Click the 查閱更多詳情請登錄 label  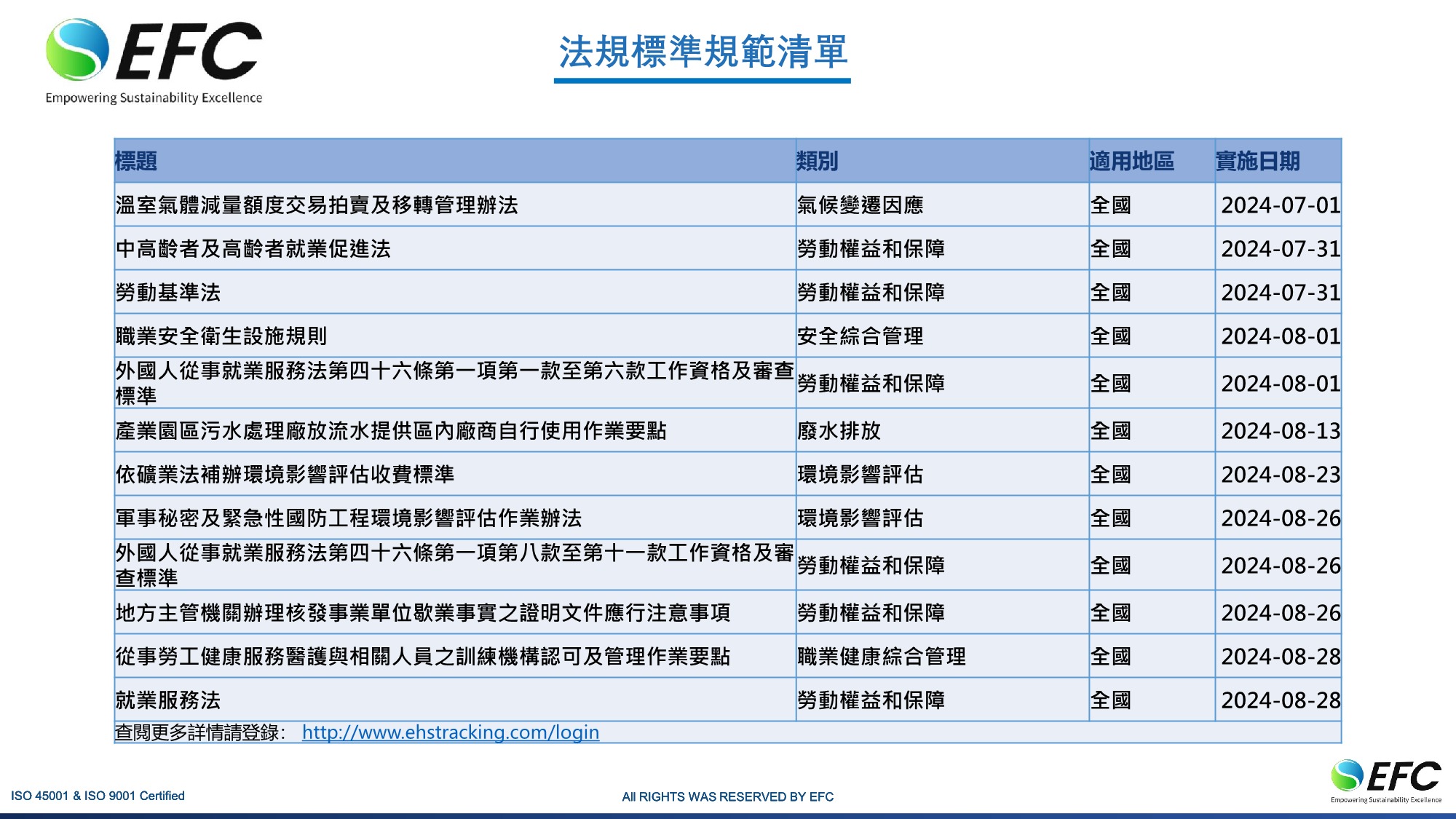(200, 732)
